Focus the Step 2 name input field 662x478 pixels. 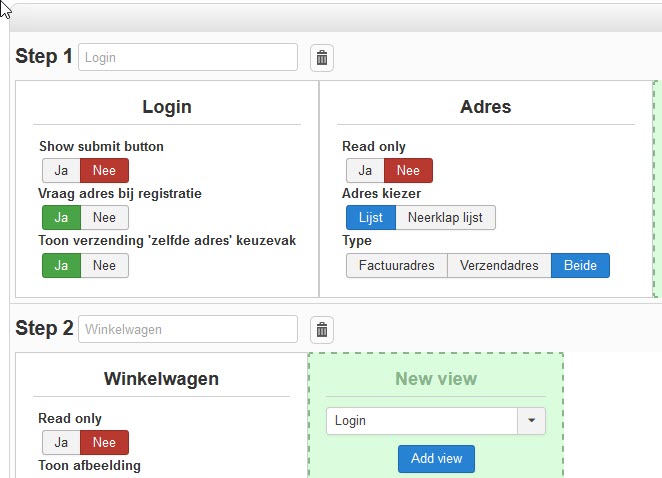click(x=188, y=329)
